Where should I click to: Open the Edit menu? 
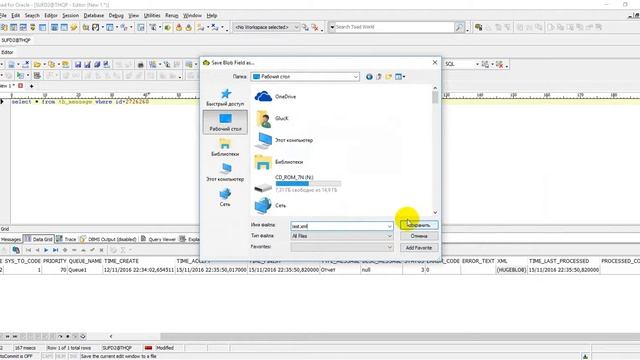[x=16, y=16]
